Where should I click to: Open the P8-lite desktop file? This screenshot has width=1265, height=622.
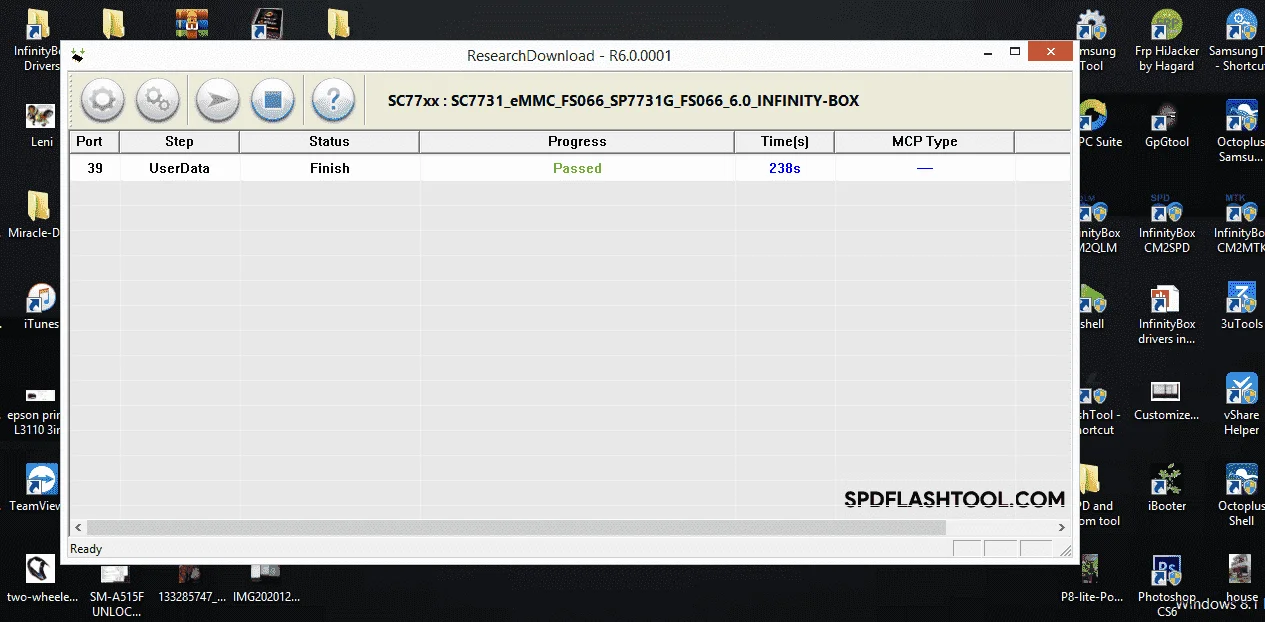pos(1091,580)
